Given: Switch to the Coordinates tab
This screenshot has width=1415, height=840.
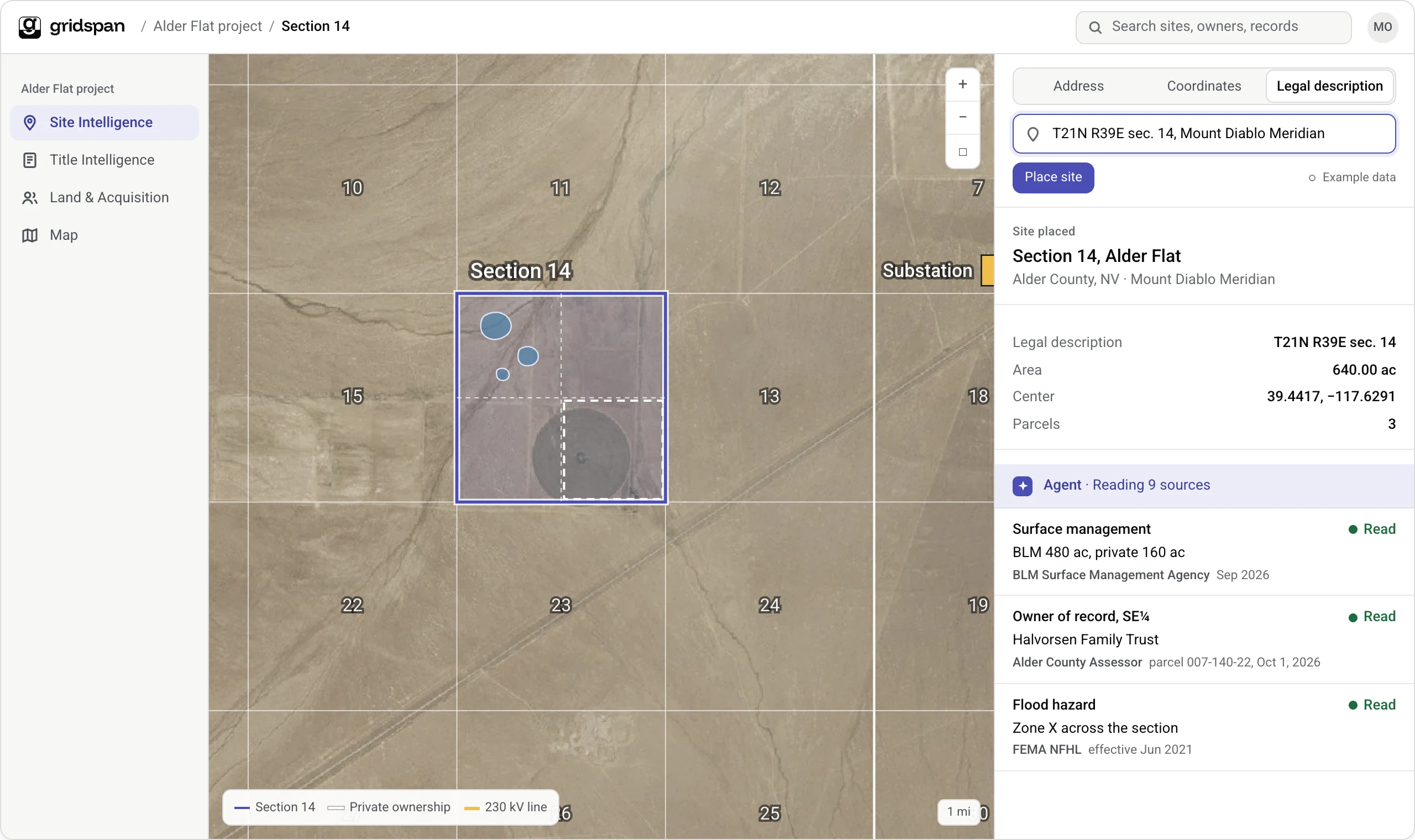Looking at the screenshot, I should 1203,86.
